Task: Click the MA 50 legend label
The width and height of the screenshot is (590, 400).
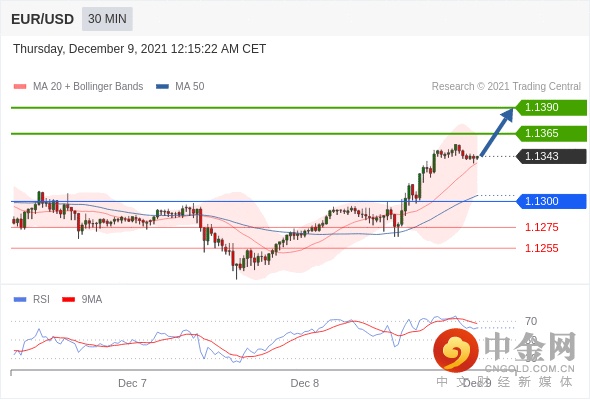Action: click(x=190, y=87)
